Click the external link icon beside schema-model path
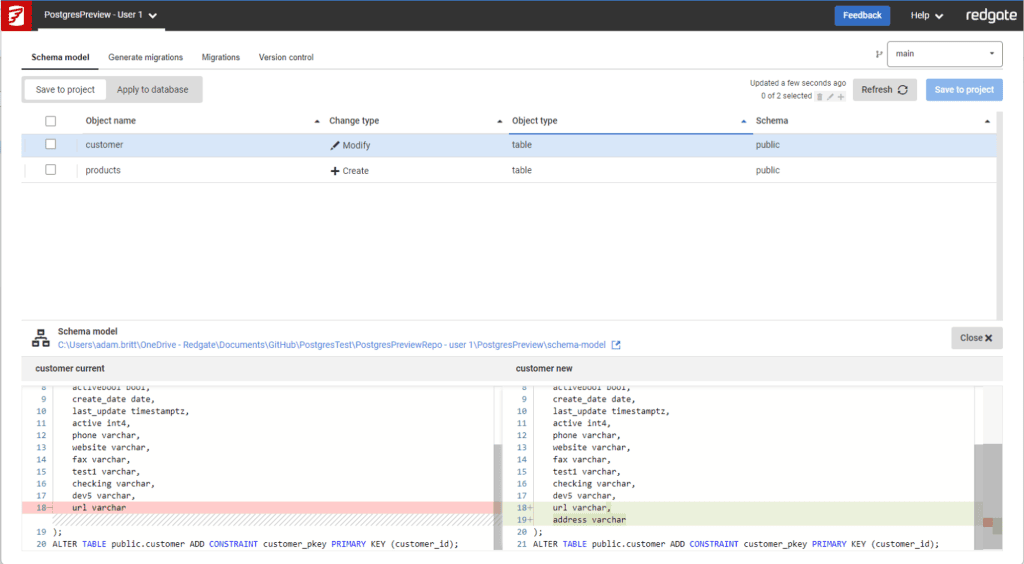This screenshot has width=1024, height=564. click(x=616, y=345)
